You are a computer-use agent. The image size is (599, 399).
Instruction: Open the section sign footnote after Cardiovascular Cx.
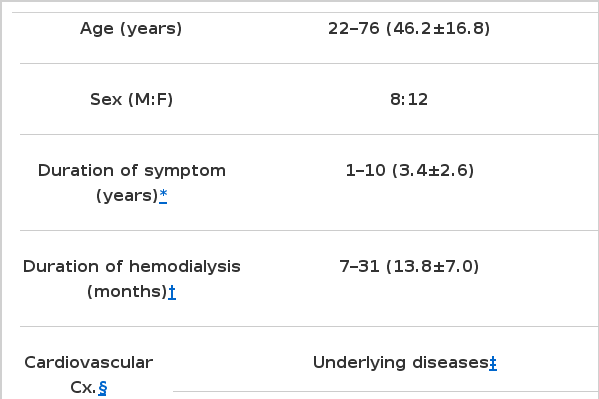[x=102, y=388]
